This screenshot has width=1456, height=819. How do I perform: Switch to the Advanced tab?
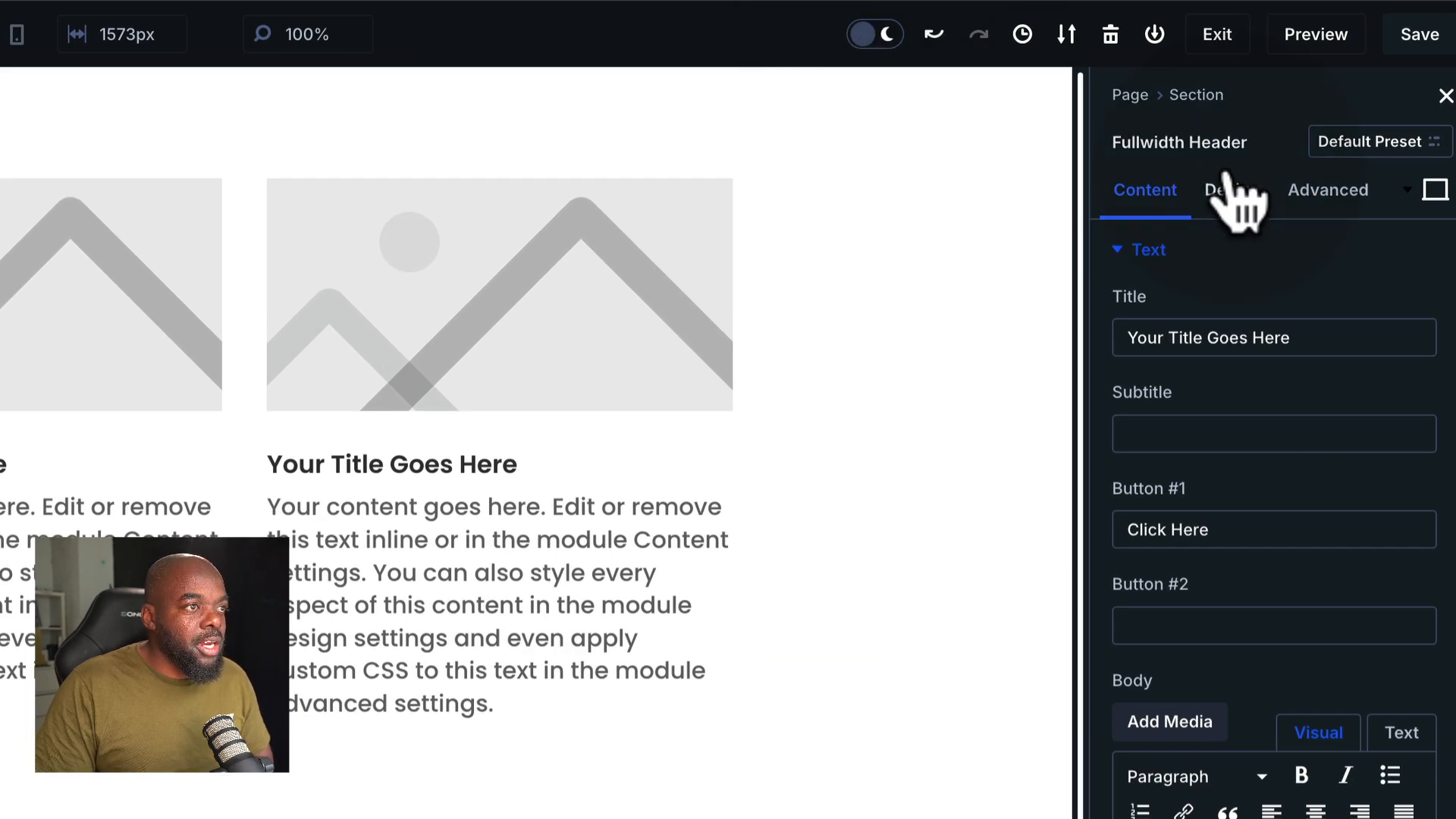click(x=1328, y=190)
